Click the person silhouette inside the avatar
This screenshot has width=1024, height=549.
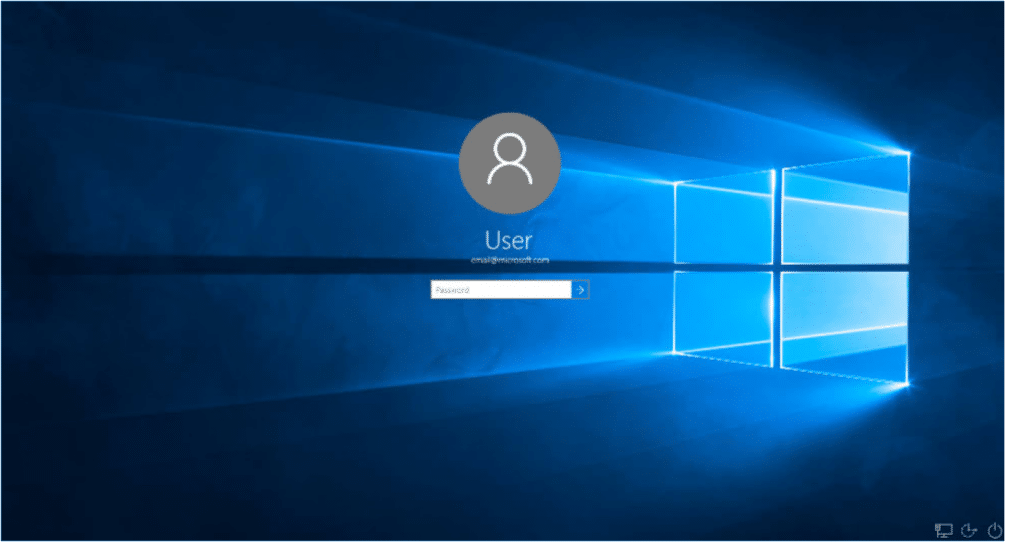click(x=509, y=160)
